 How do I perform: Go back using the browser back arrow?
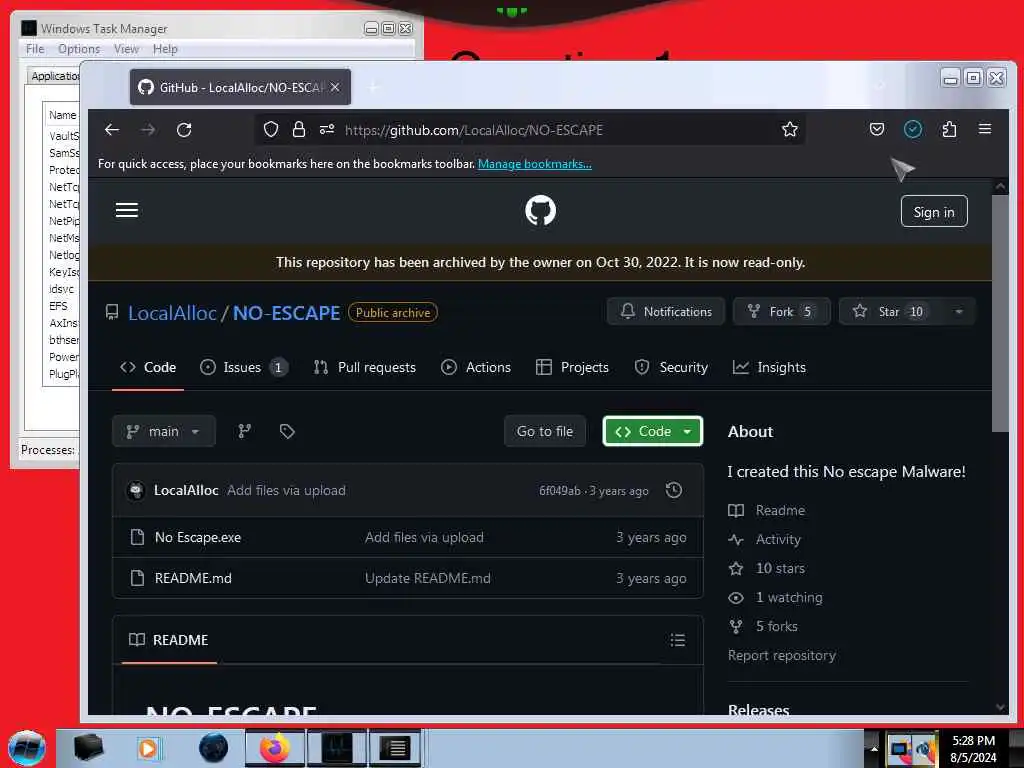tap(112, 129)
